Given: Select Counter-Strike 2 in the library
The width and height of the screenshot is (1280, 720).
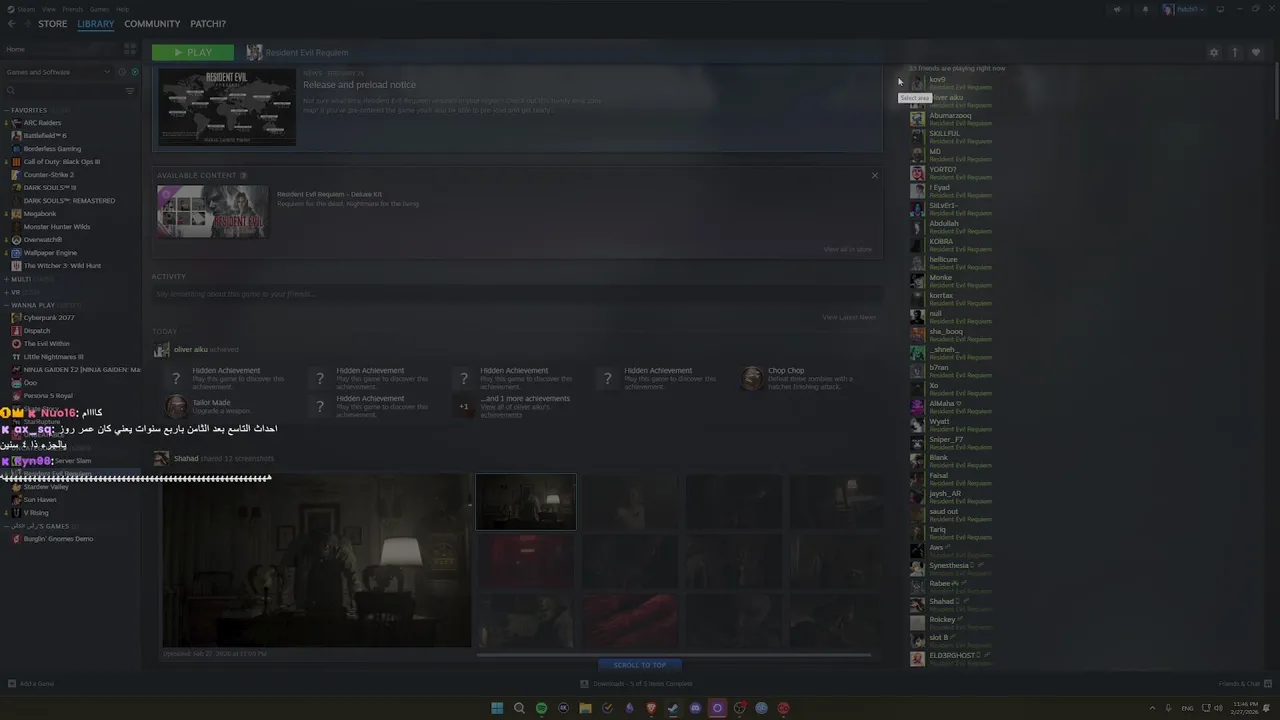Looking at the screenshot, I should pos(48,175).
